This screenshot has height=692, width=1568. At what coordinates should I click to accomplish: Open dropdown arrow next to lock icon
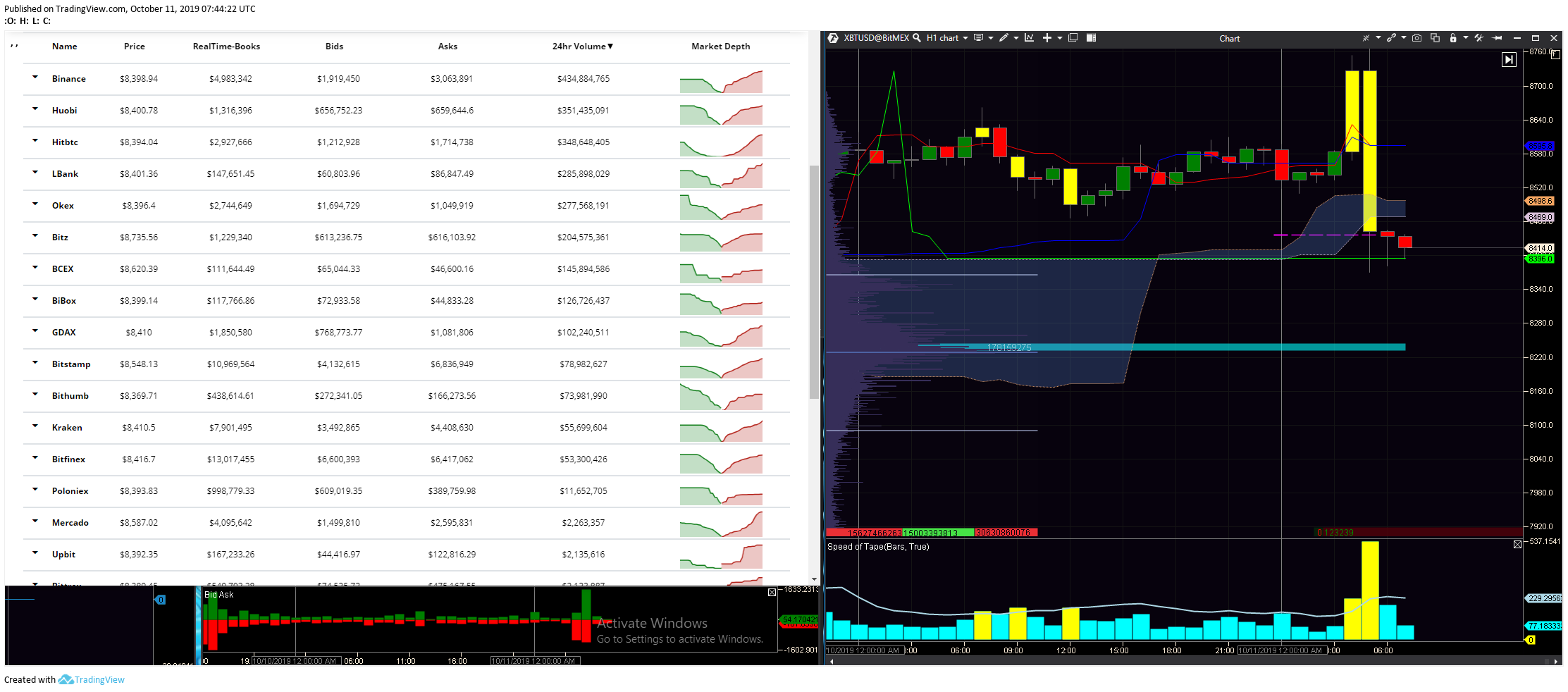pyautogui.click(x=1466, y=38)
